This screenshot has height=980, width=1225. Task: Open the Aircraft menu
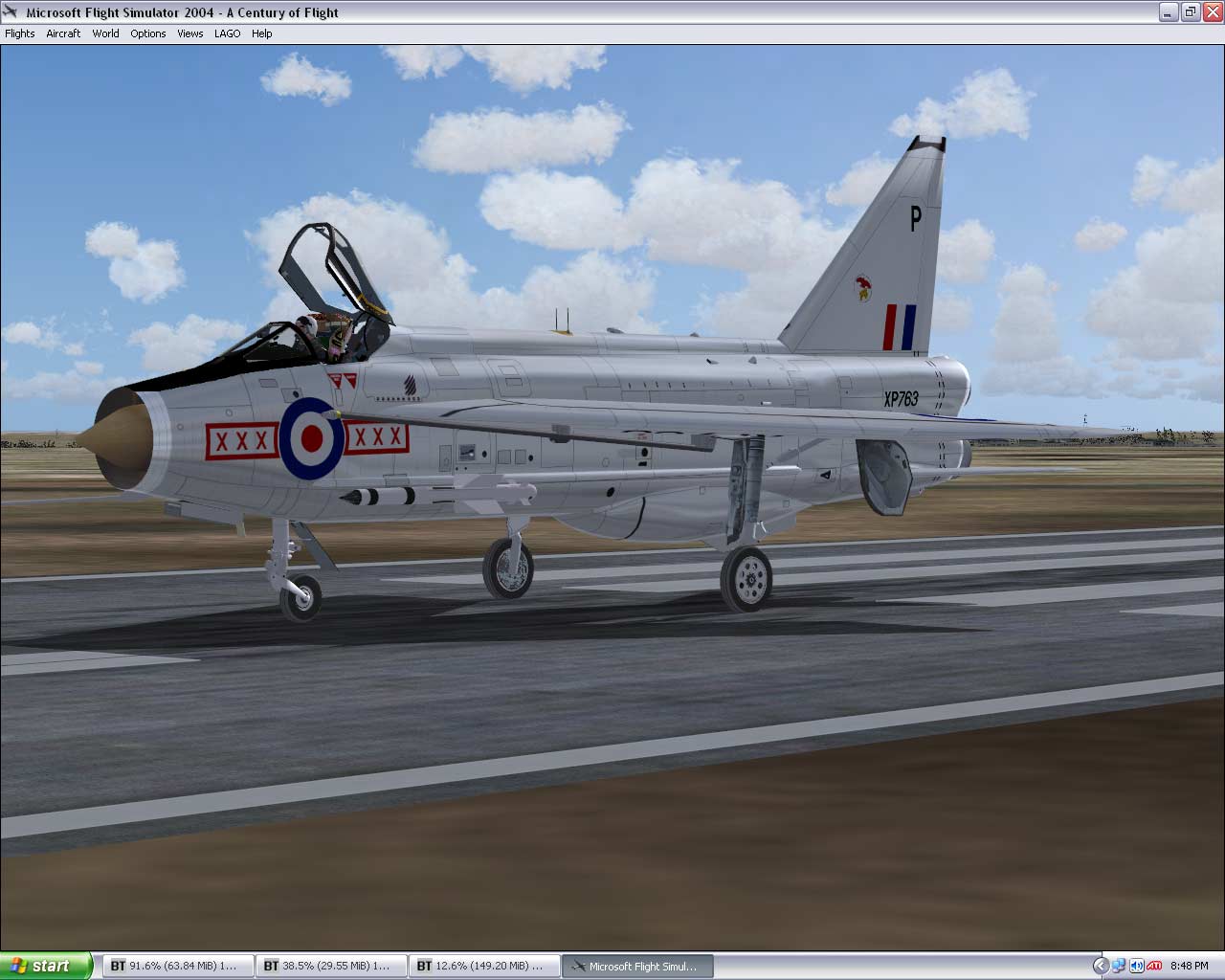[63, 33]
